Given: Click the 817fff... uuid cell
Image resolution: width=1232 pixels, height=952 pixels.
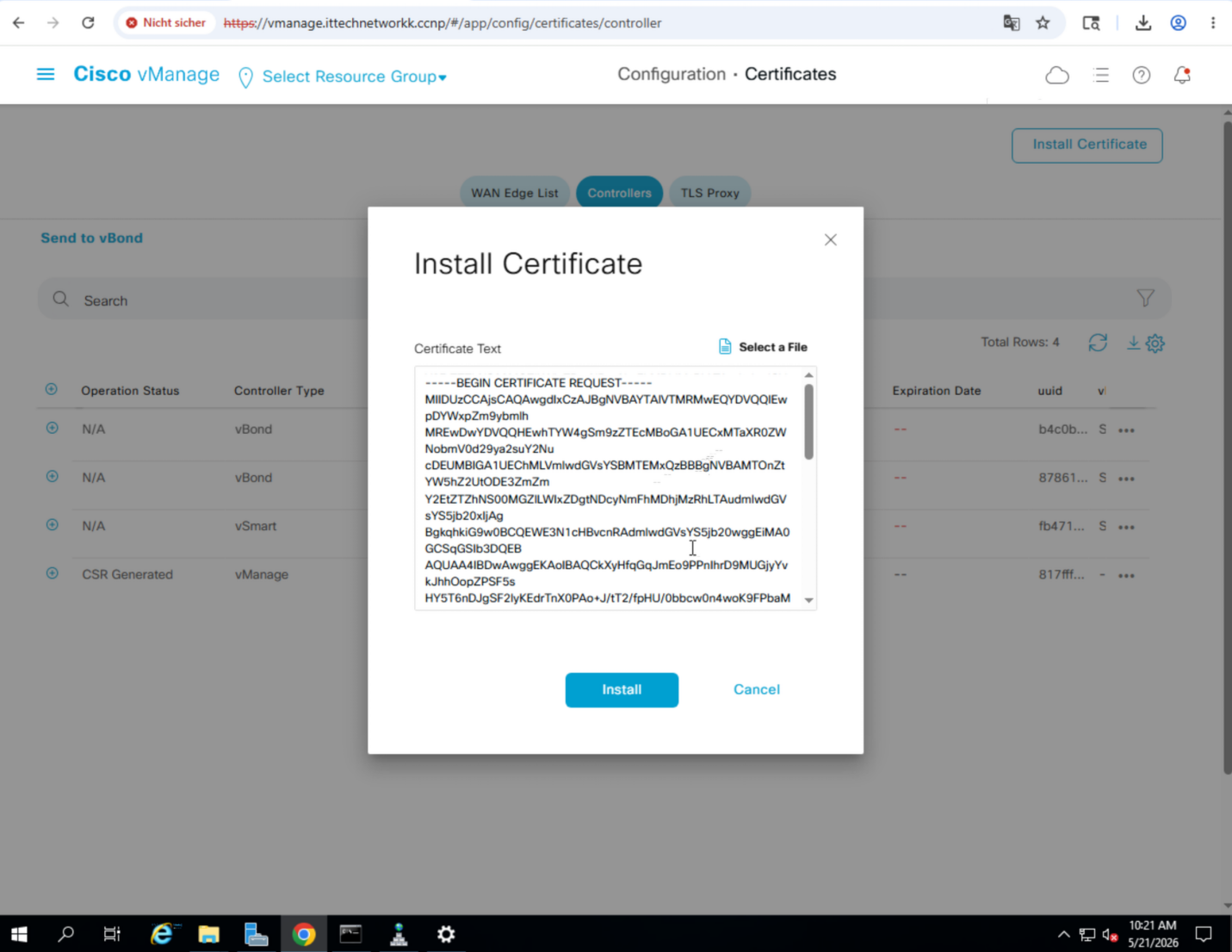Looking at the screenshot, I should [x=1061, y=574].
